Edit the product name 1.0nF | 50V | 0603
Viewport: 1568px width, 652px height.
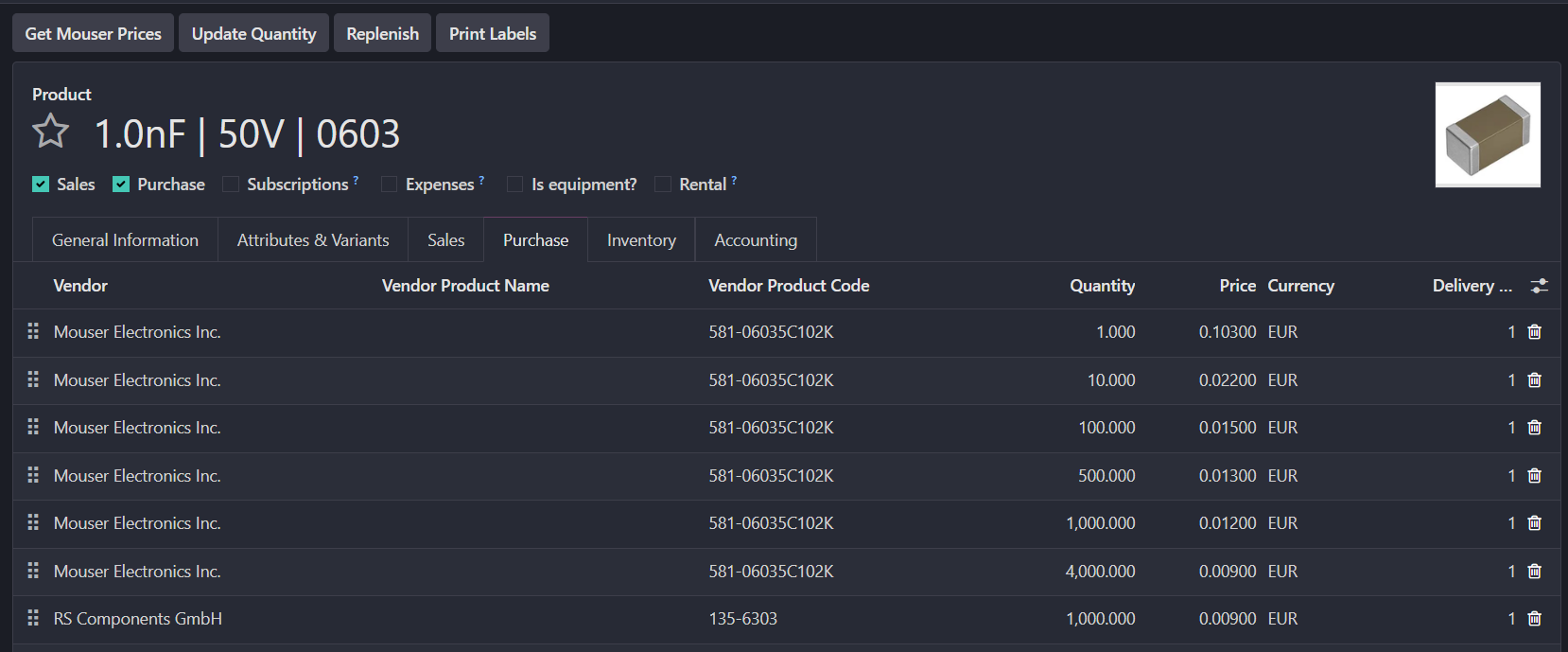248,134
